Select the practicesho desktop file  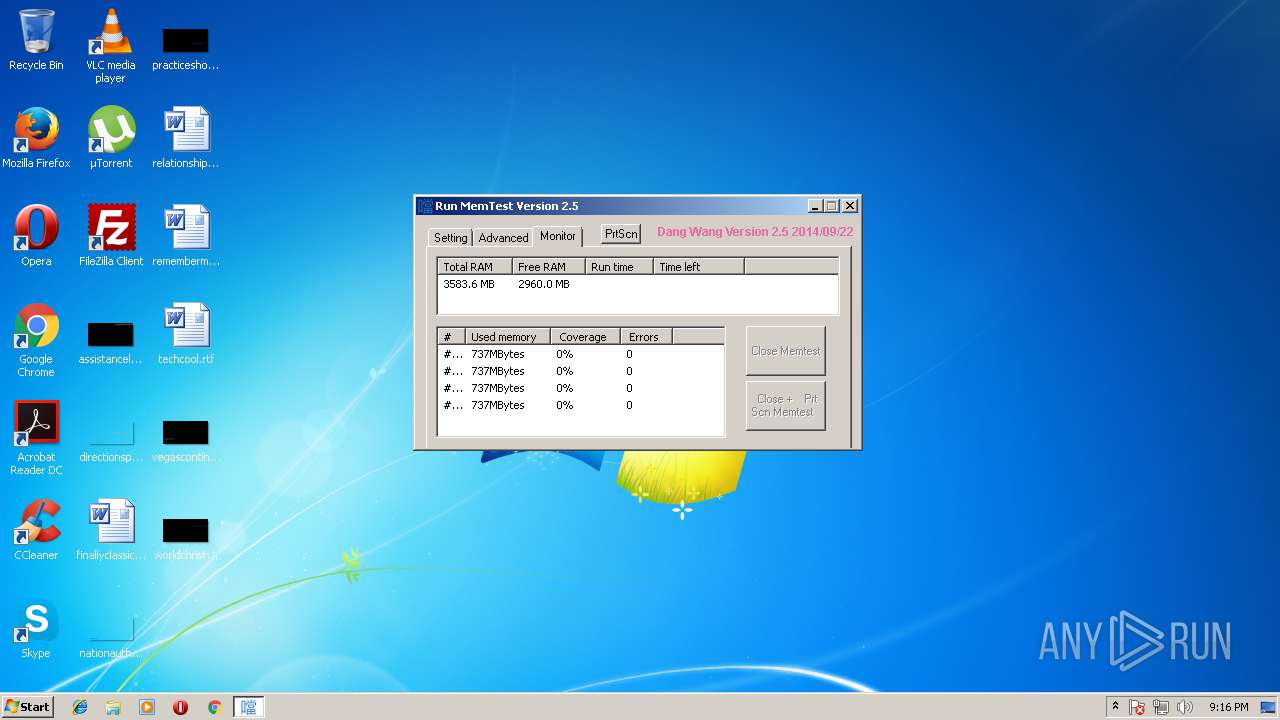coord(185,47)
